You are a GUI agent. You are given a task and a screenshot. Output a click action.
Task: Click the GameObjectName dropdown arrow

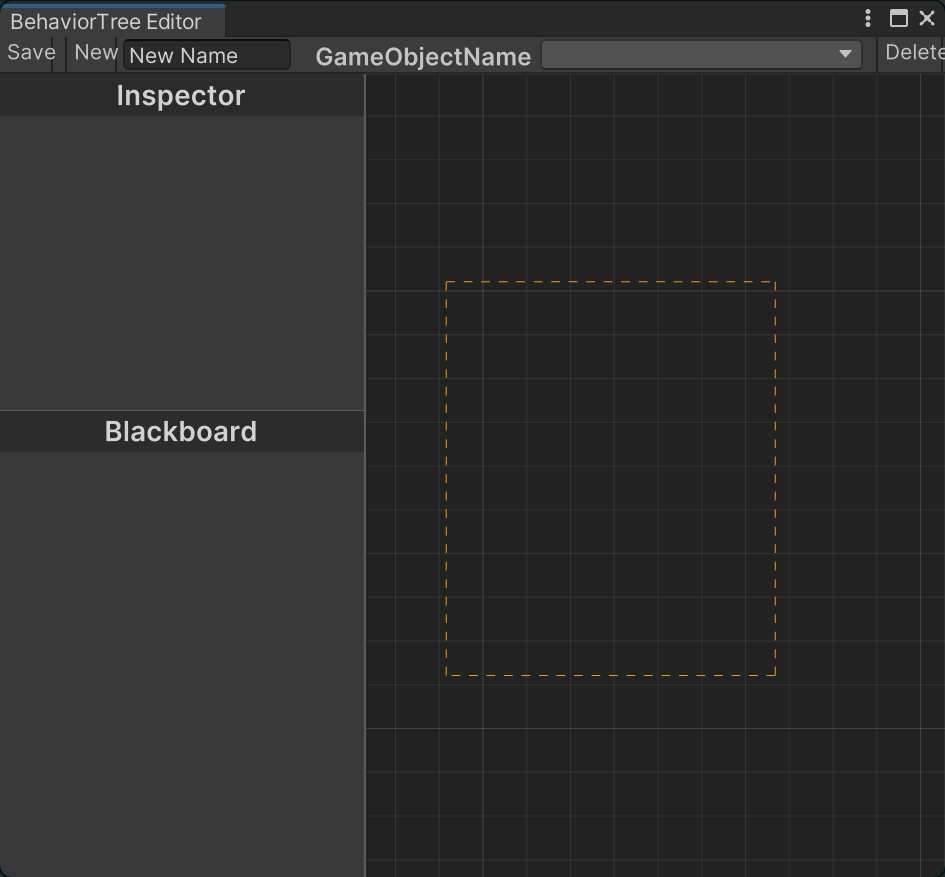pos(845,55)
